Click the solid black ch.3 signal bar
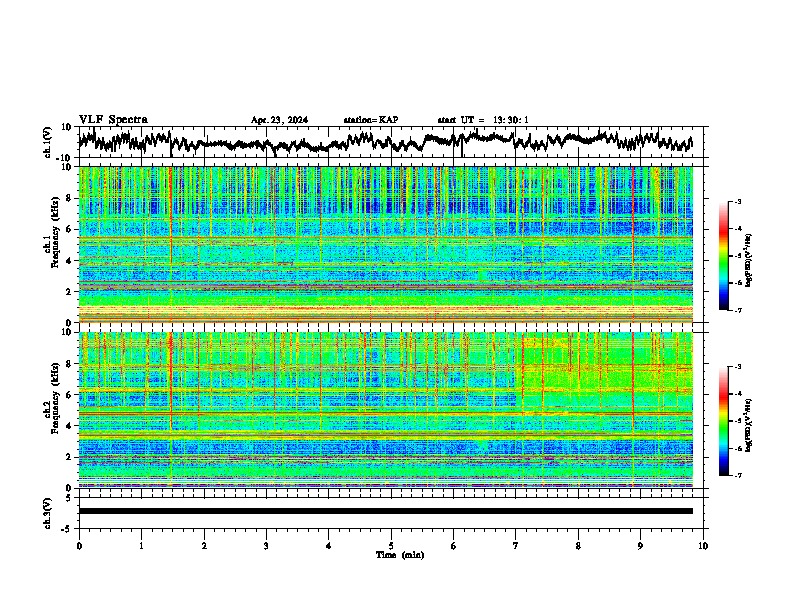 (x=385, y=511)
